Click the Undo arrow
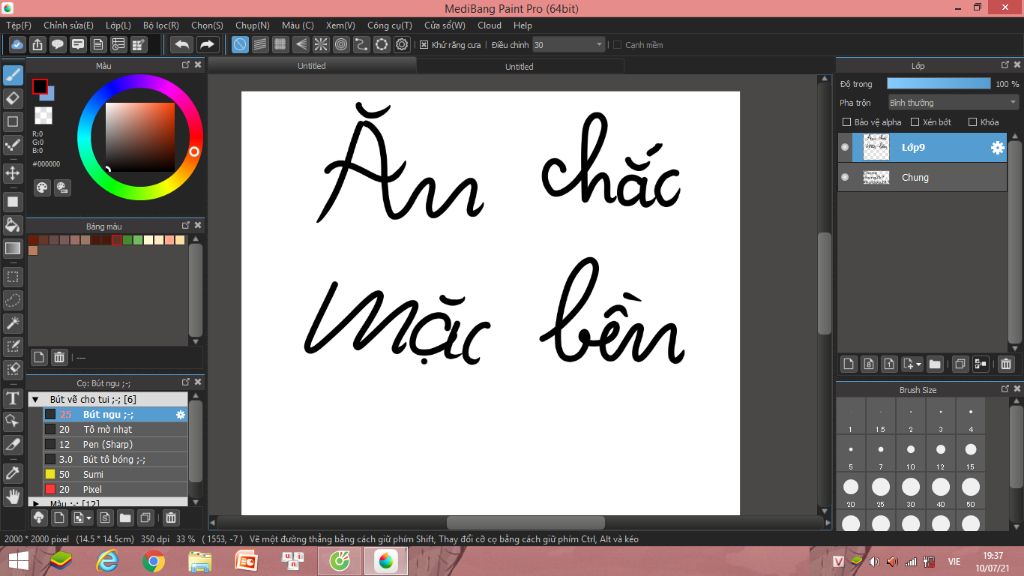1024x576 pixels. pos(182,44)
